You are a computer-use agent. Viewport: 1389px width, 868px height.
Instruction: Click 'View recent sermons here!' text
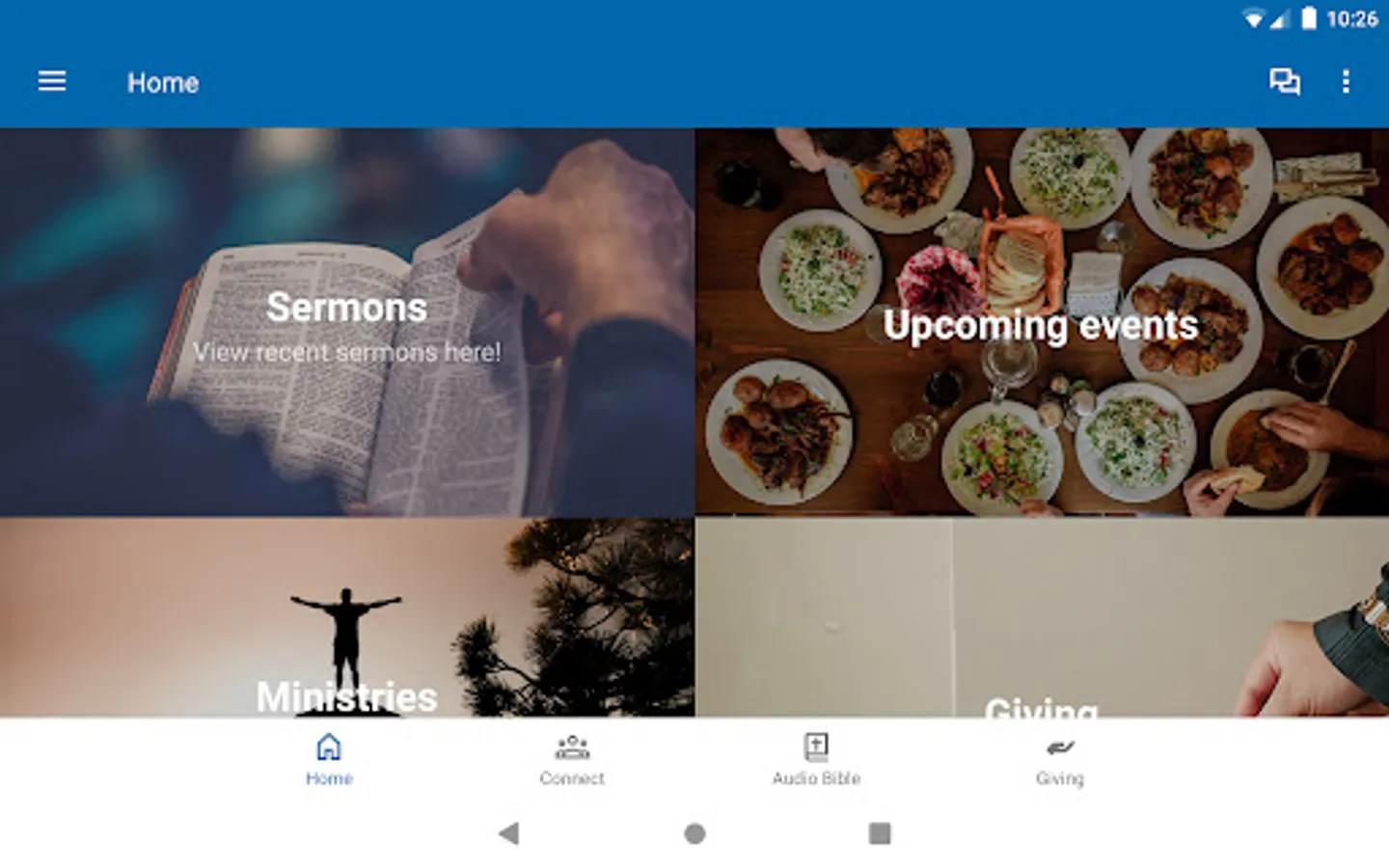click(347, 352)
